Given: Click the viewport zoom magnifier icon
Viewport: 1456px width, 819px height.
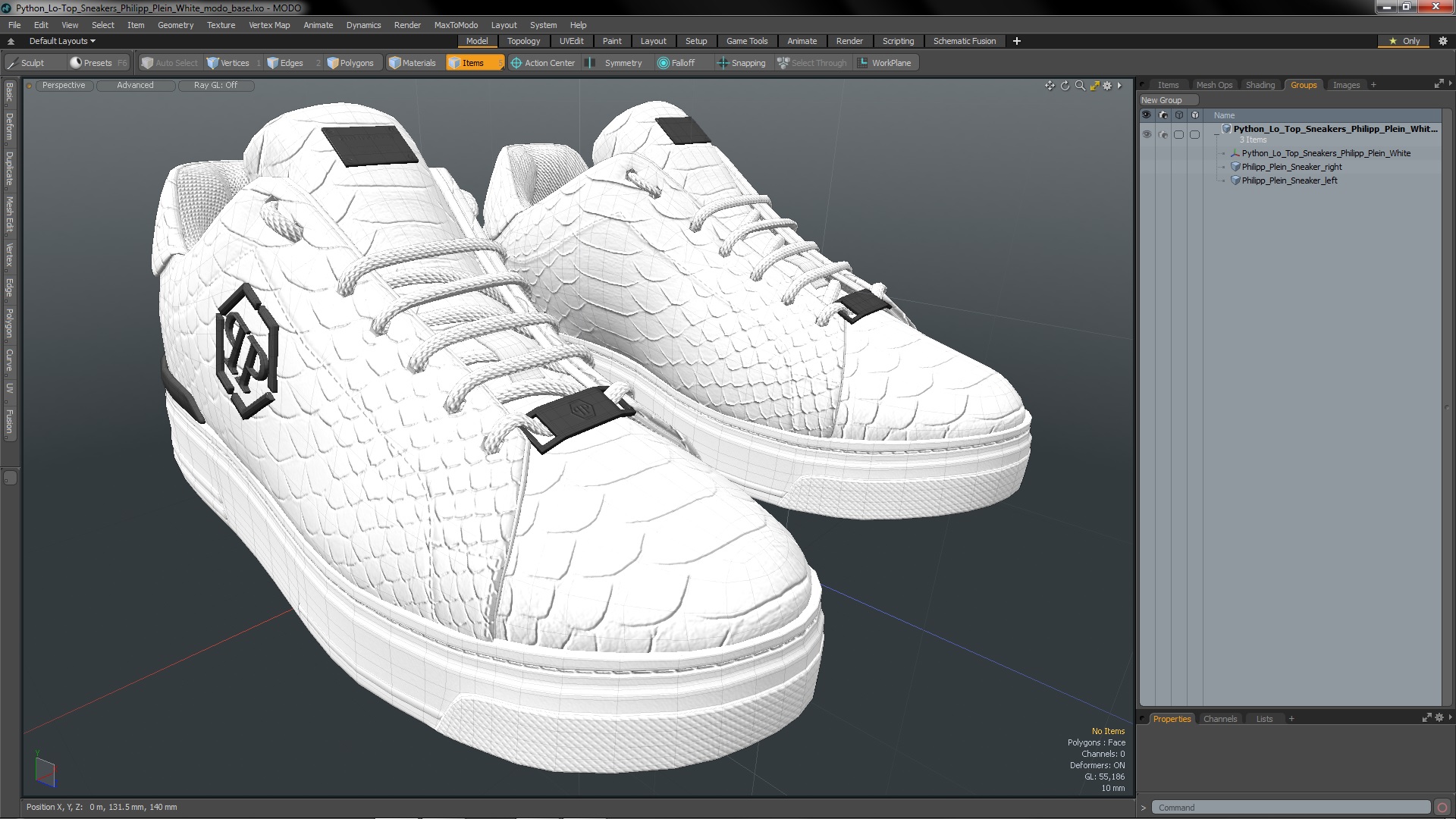Looking at the screenshot, I should tap(1080, 86).
